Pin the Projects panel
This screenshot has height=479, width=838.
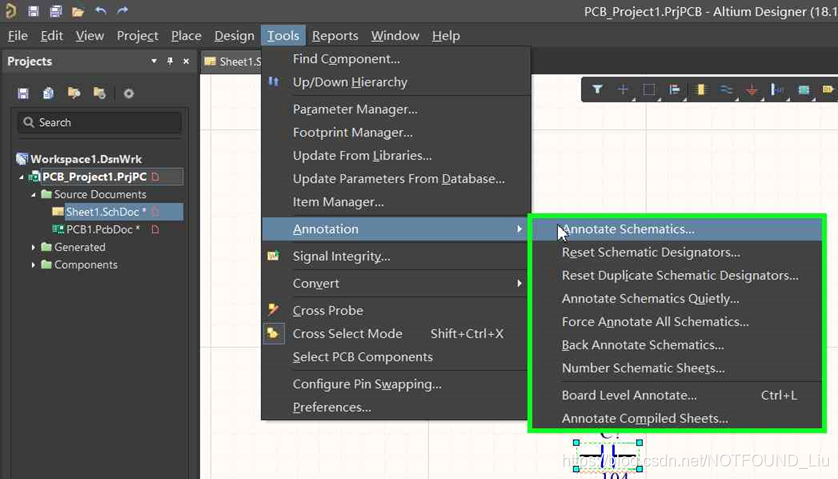[170, 61]
